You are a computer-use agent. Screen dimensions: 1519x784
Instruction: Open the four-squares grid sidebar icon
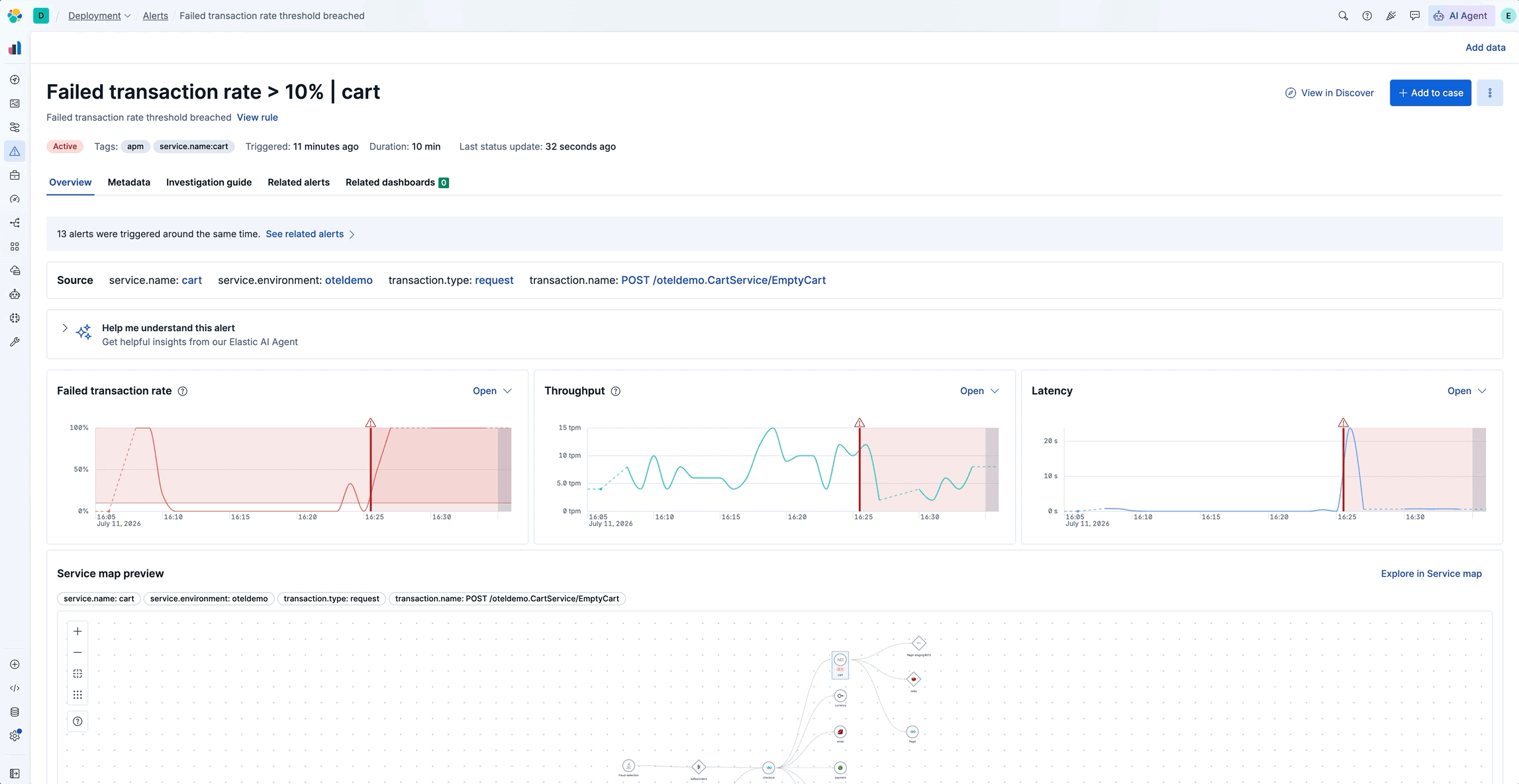[x=15, y=247]
